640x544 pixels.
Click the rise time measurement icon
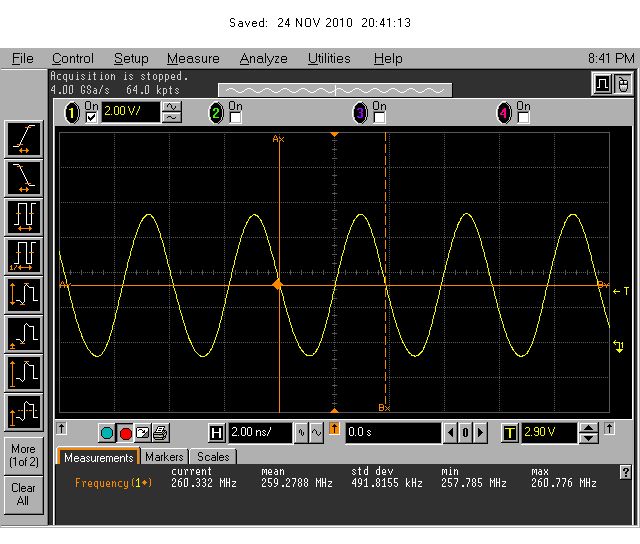[24, 138]
